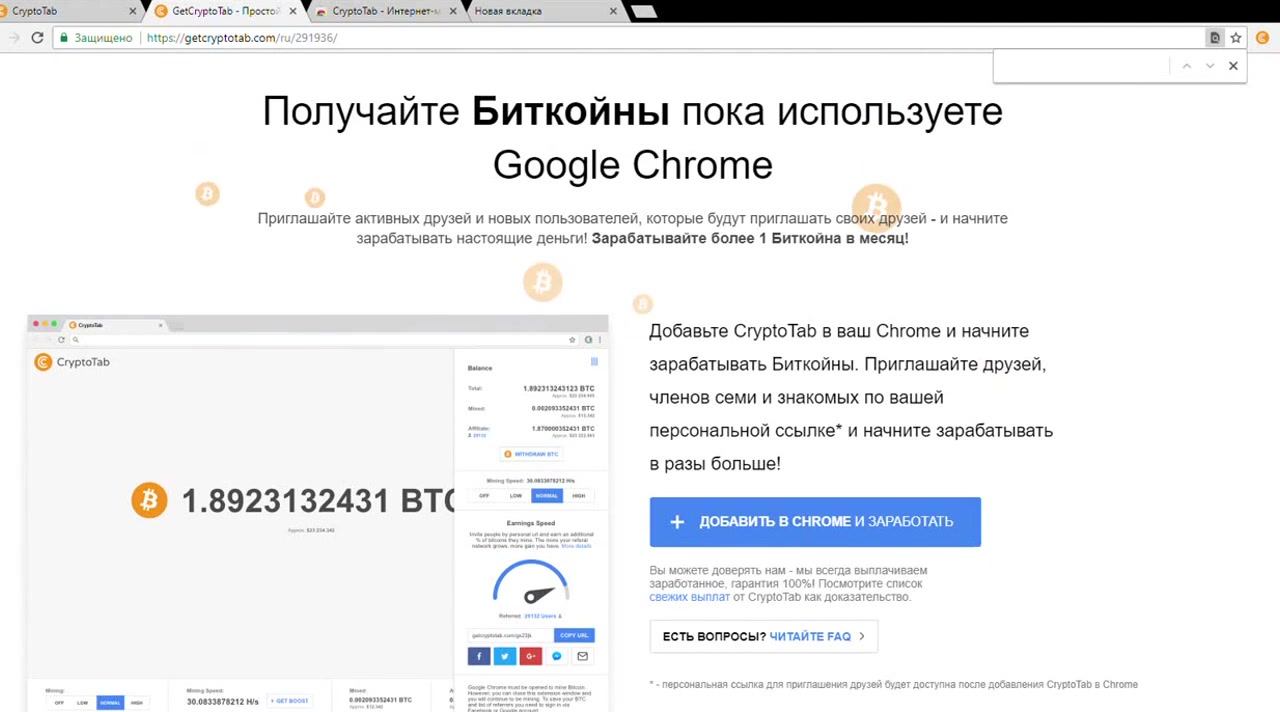The image size is (1280, 712).
Task: Click the find-in-page search field
Action: click(1080, 66)
